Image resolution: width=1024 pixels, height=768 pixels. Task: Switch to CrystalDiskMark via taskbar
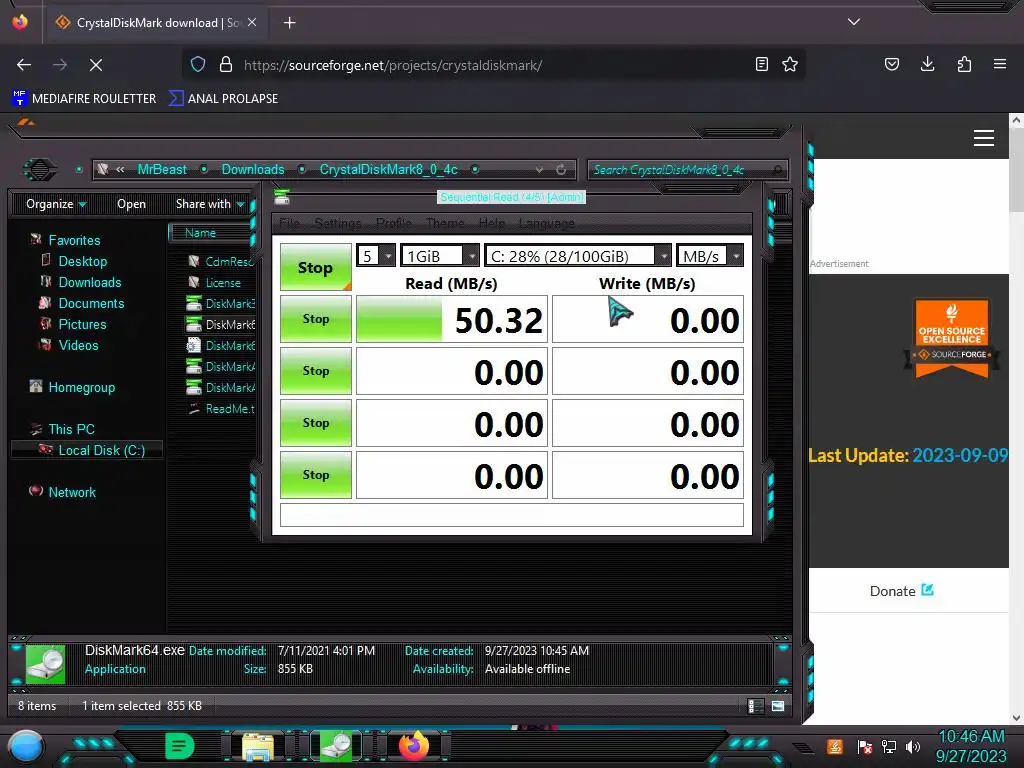[x=338, y=747]
